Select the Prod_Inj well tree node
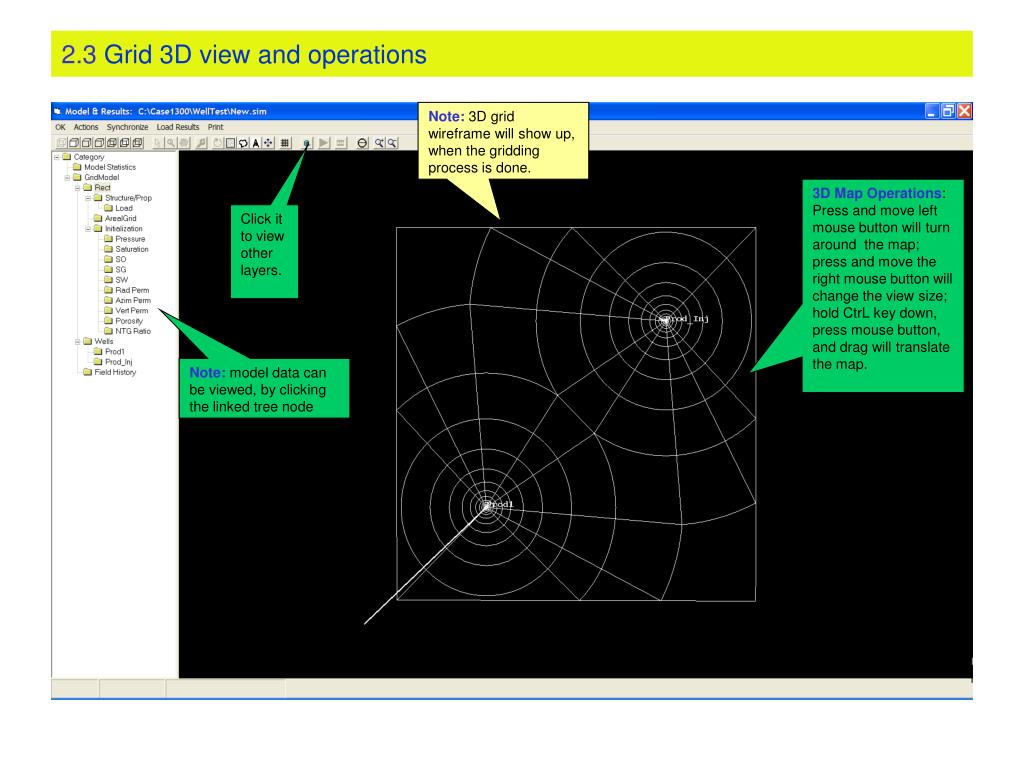 (118, 362)
